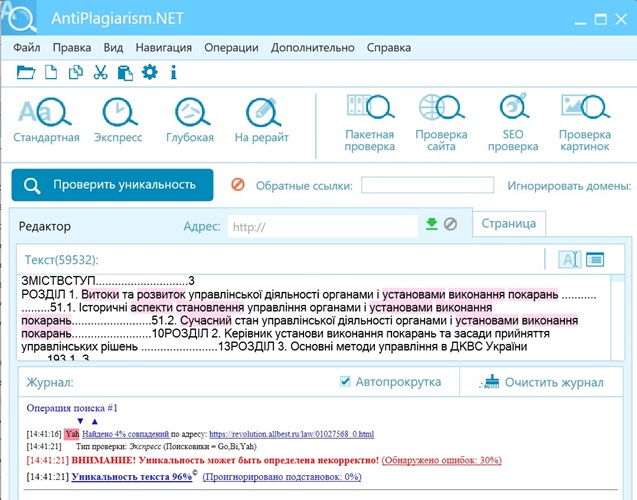Click the ВНИМАНИЕ warning message

225,460
